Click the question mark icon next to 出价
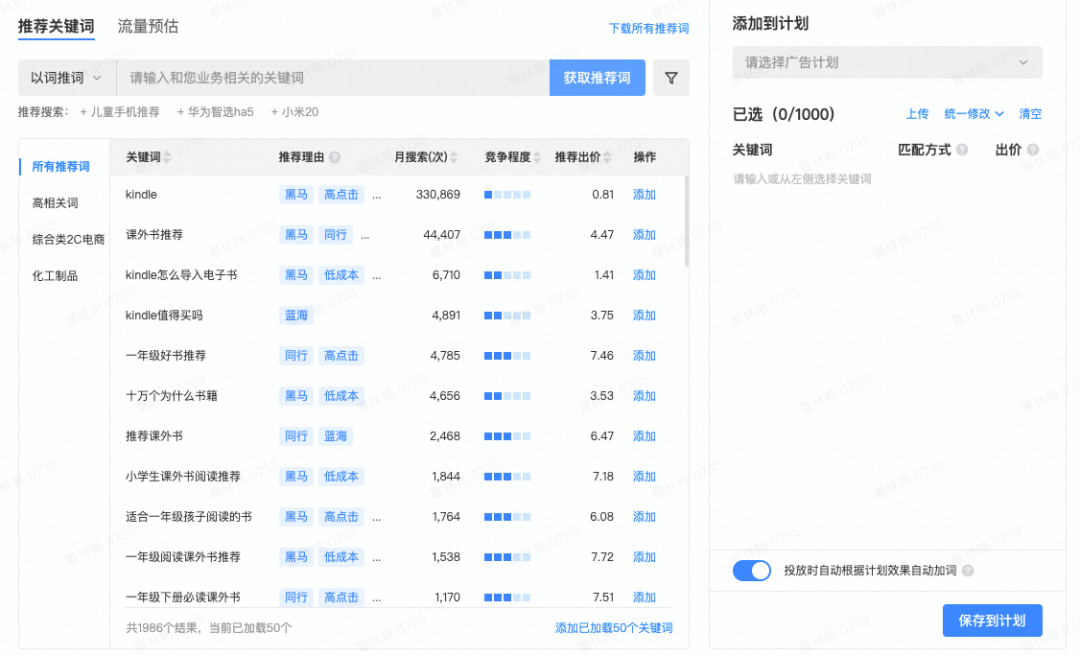The image size is (1080, 656). pyautogui.click(x=1033, y=150)
